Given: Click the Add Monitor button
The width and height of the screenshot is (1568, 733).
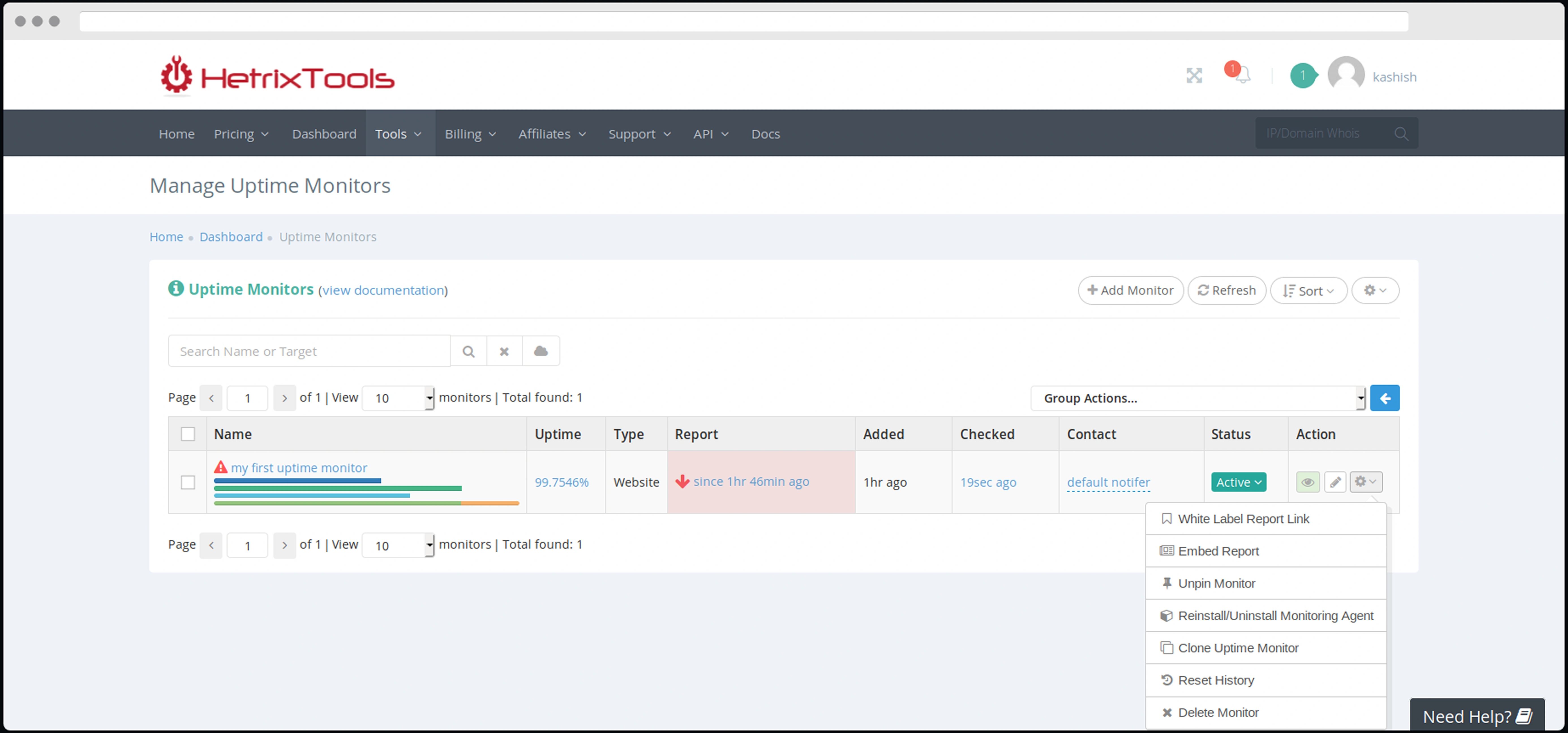Looking at the screenshot, I should tap(1130, 290).
